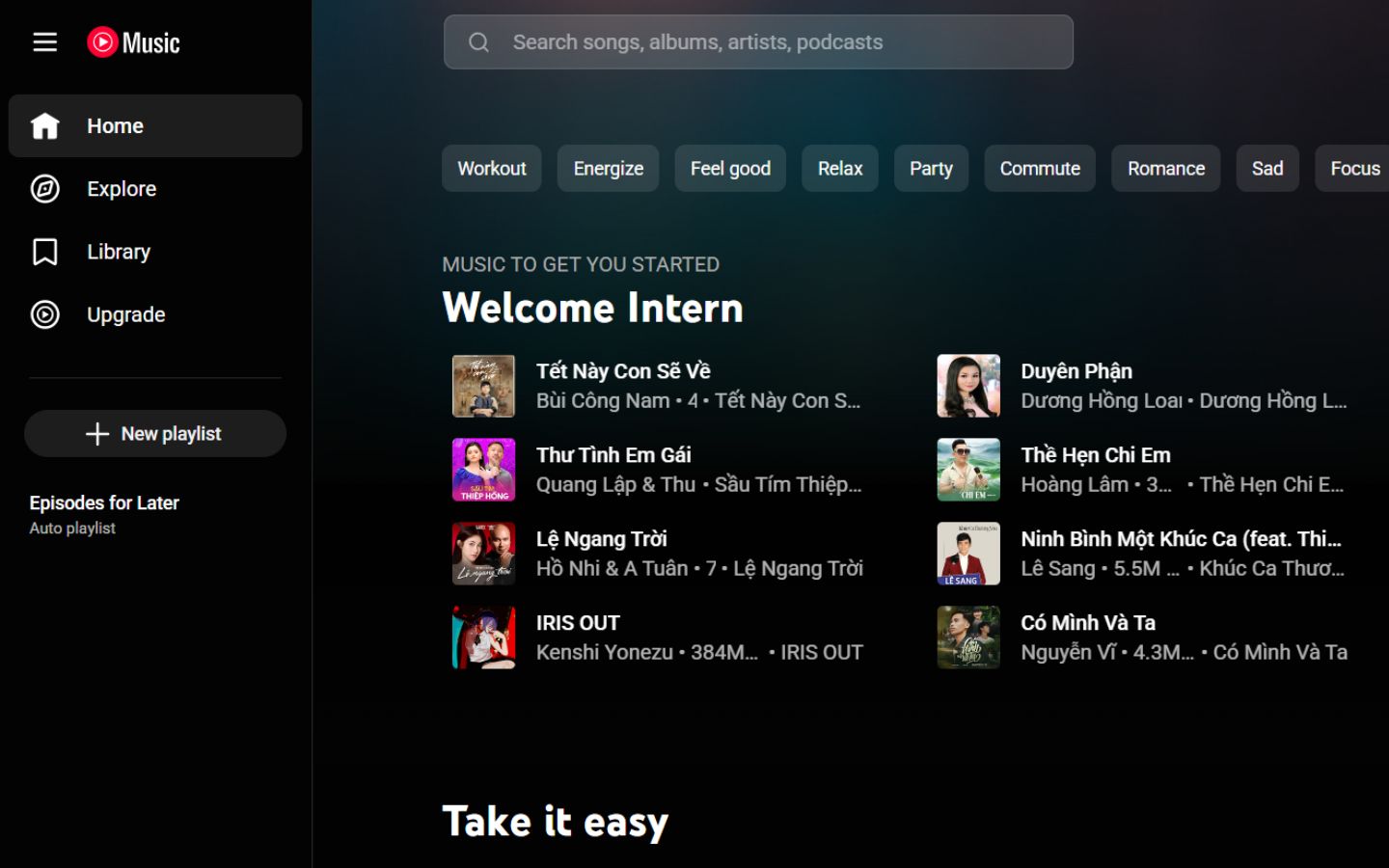Focus the search songs input field

(x=758, y=42)
